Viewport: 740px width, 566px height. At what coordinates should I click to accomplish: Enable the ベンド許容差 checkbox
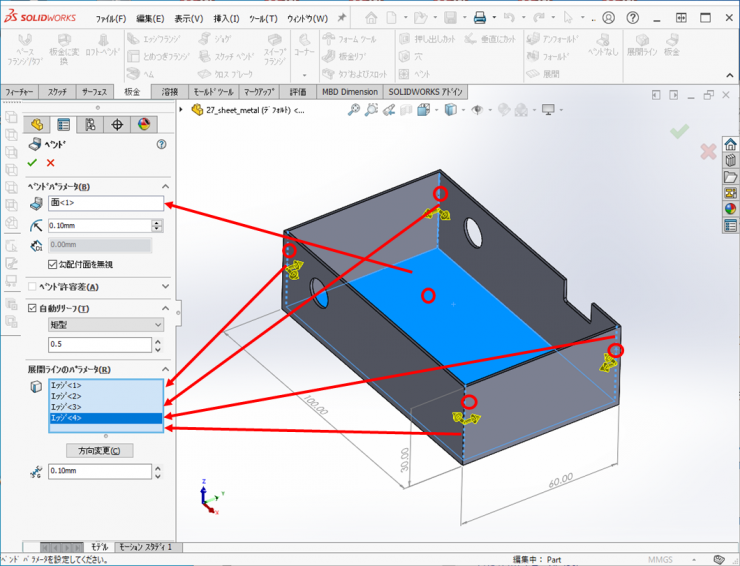pos(32,287)
